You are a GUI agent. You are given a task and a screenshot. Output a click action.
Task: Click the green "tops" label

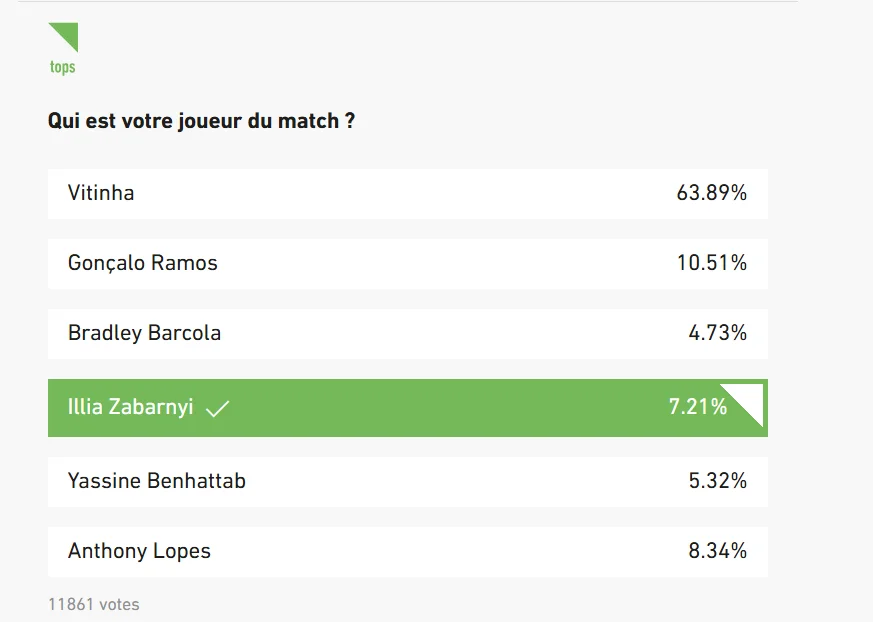(x=62, y=67)
